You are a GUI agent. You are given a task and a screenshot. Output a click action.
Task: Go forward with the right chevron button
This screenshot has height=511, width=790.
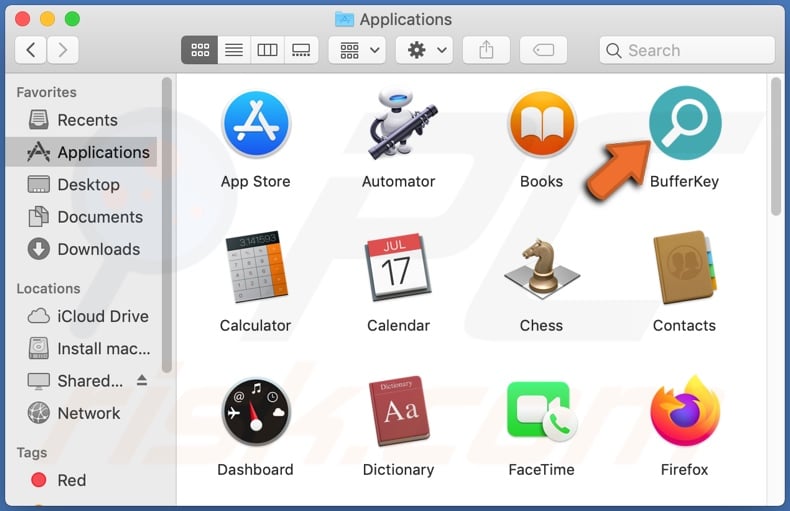(x=62, y=50)
